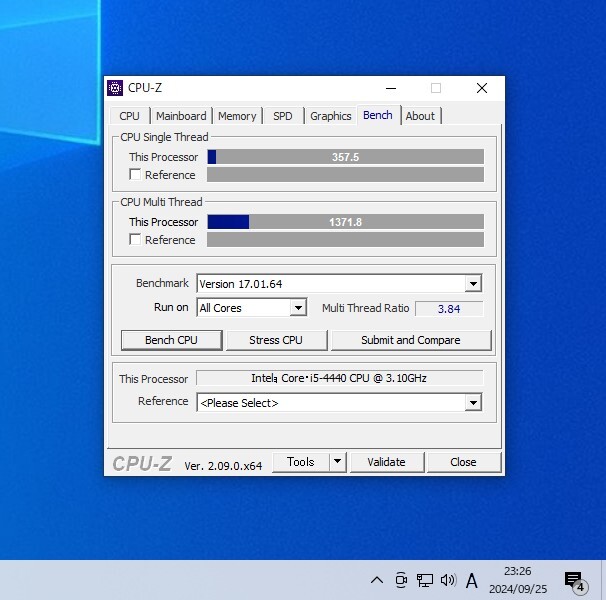
Task: Click the This Processor name field i5-4440
Action: pyautogui.click(x=340, y=378)
